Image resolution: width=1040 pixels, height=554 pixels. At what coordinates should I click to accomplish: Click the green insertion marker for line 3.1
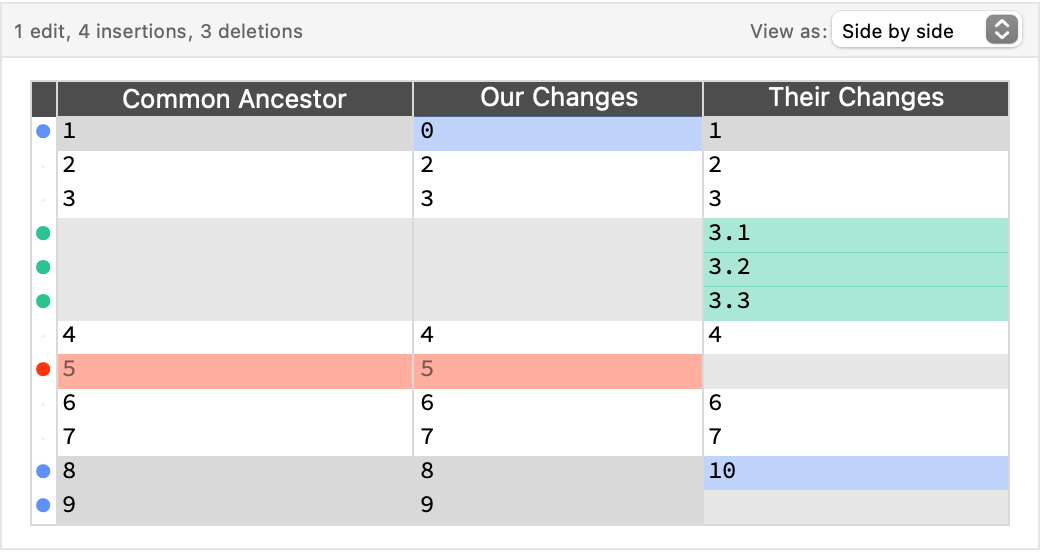click(43, 234)
